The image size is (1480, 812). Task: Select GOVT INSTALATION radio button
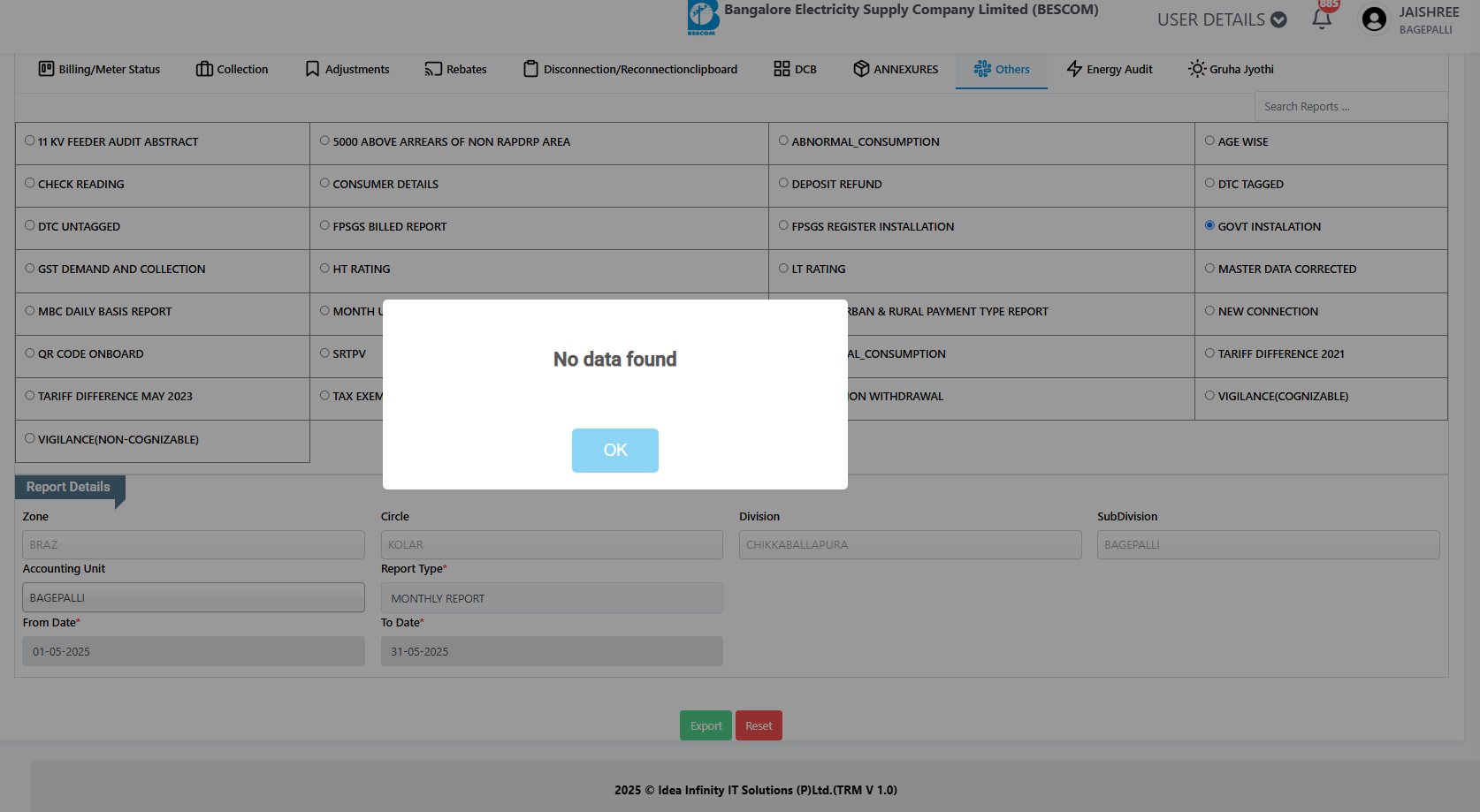coord(1209,225)
